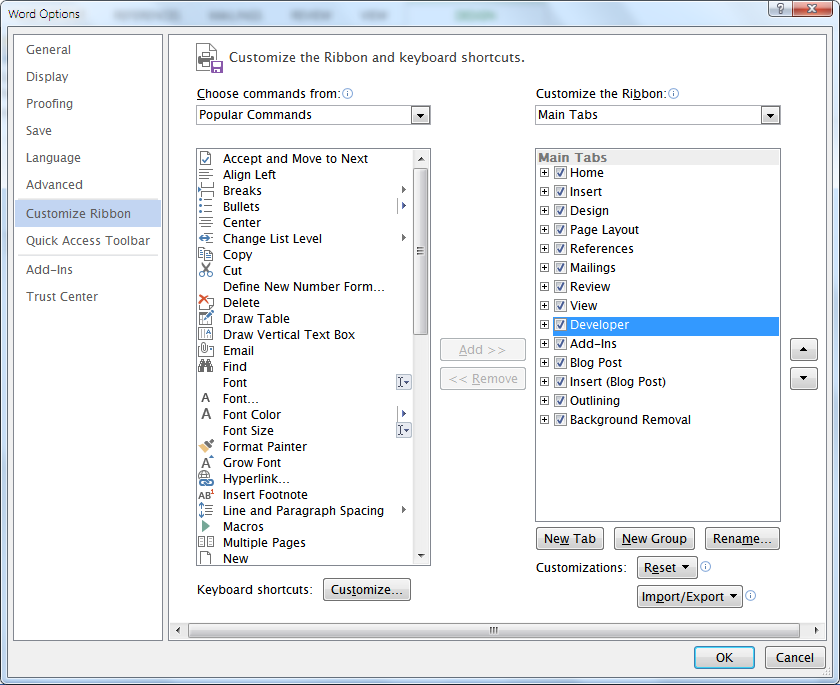This screenshot has height=685, width=840.
Task: Select the Delete command red X icon
Action: 206,302
